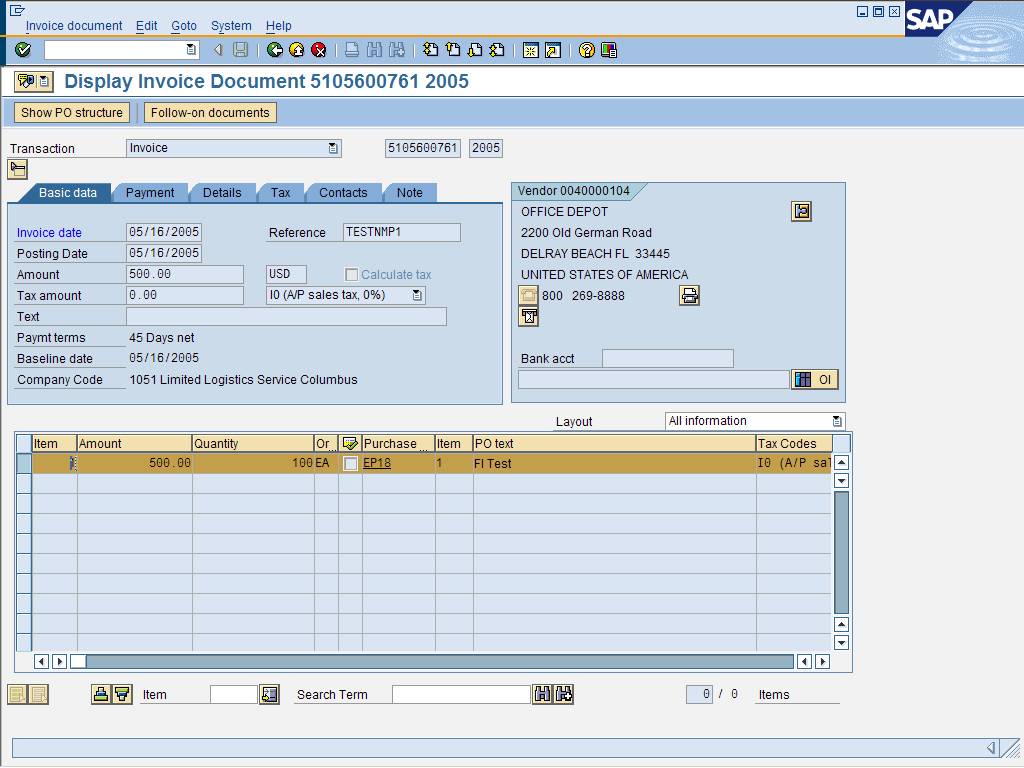Click the item table vertical scrollbar thumb
1024x768 pixels.
pos(841,552)
